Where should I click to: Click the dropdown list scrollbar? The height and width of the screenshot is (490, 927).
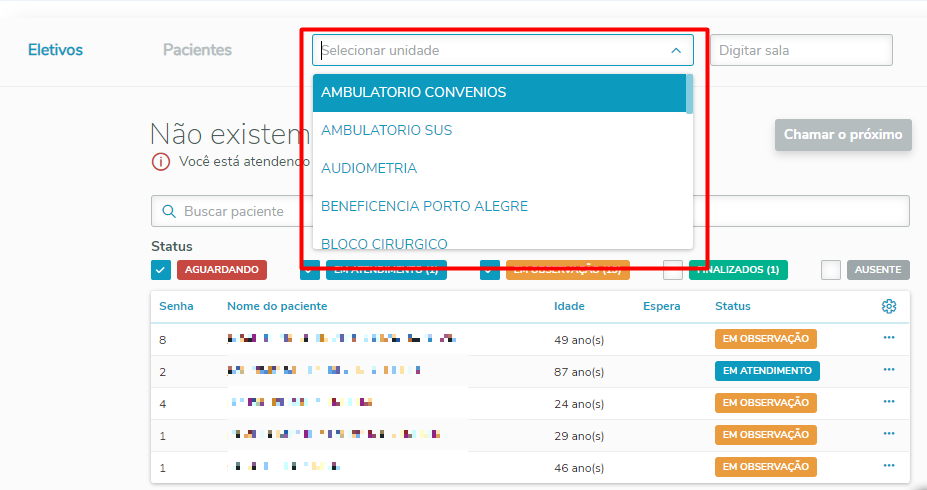pos(689,94)
